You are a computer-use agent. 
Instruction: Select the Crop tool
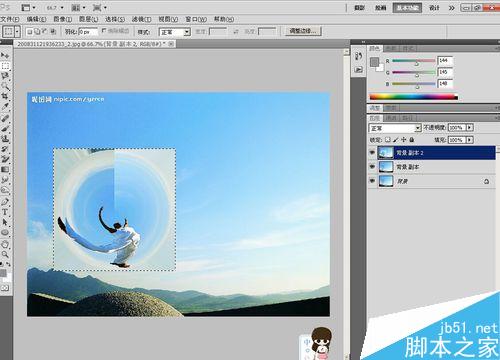[x=5, y=96]
